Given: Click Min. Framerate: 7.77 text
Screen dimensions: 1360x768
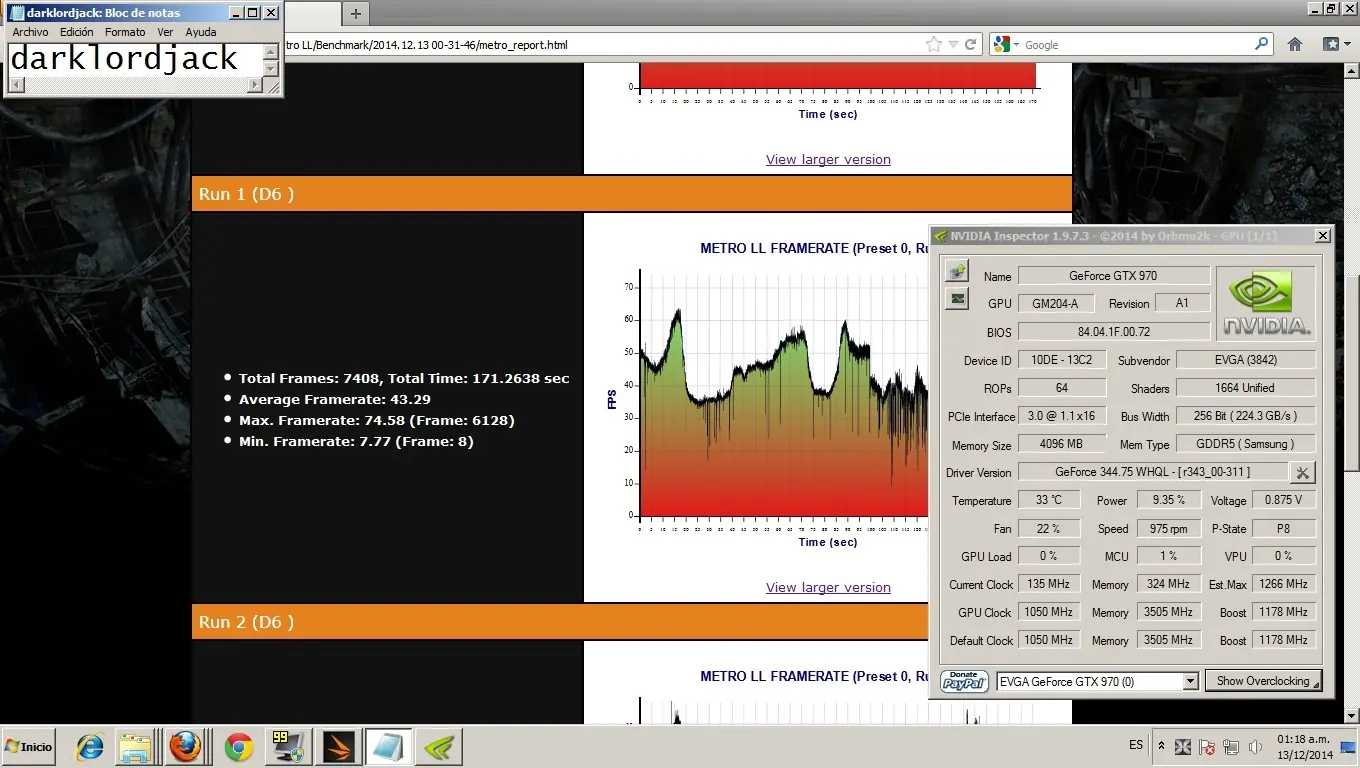Looking at the screenshot, I should coord(356,441).
